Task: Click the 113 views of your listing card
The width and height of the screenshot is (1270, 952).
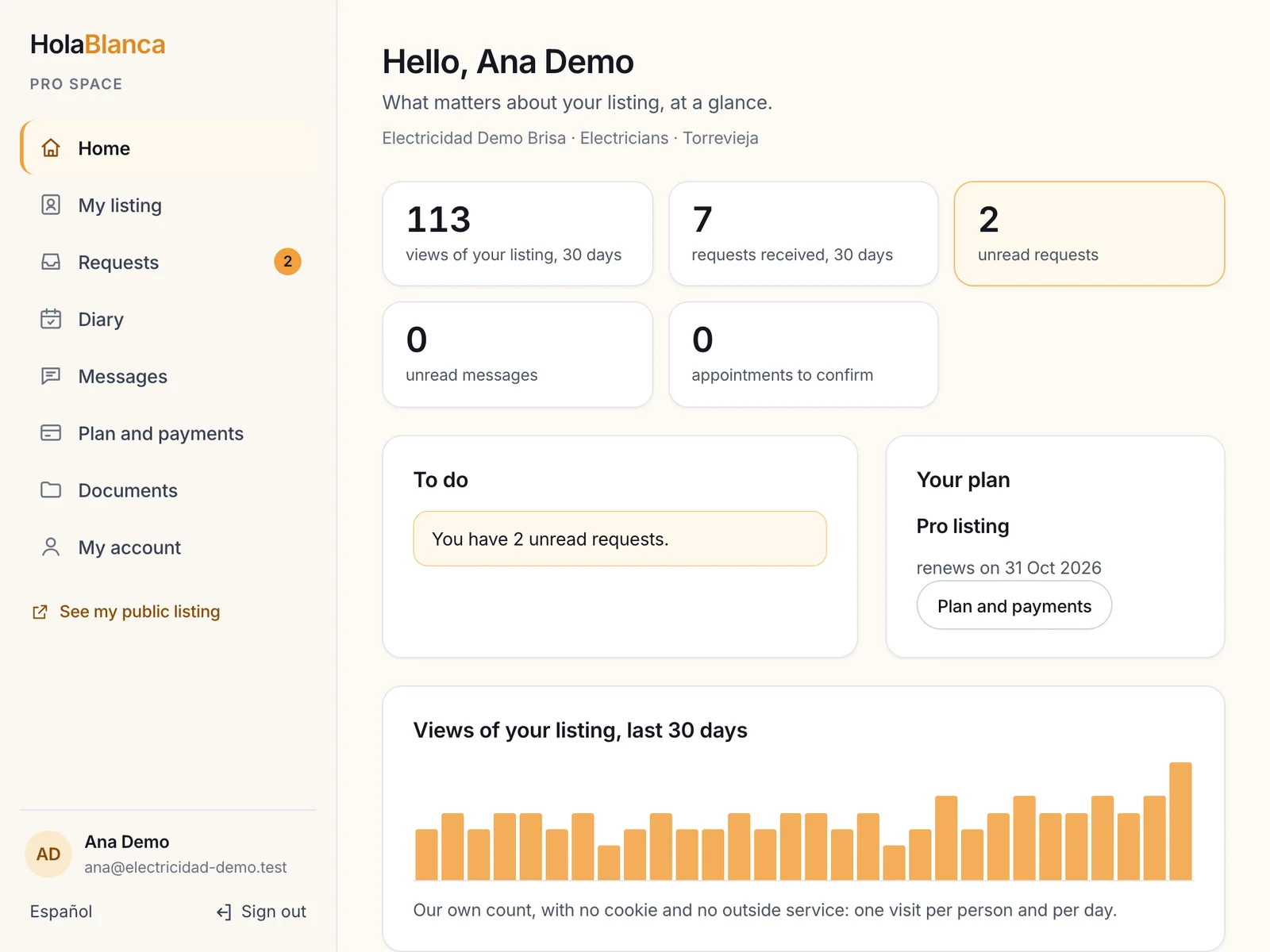Action: point(518,234)
